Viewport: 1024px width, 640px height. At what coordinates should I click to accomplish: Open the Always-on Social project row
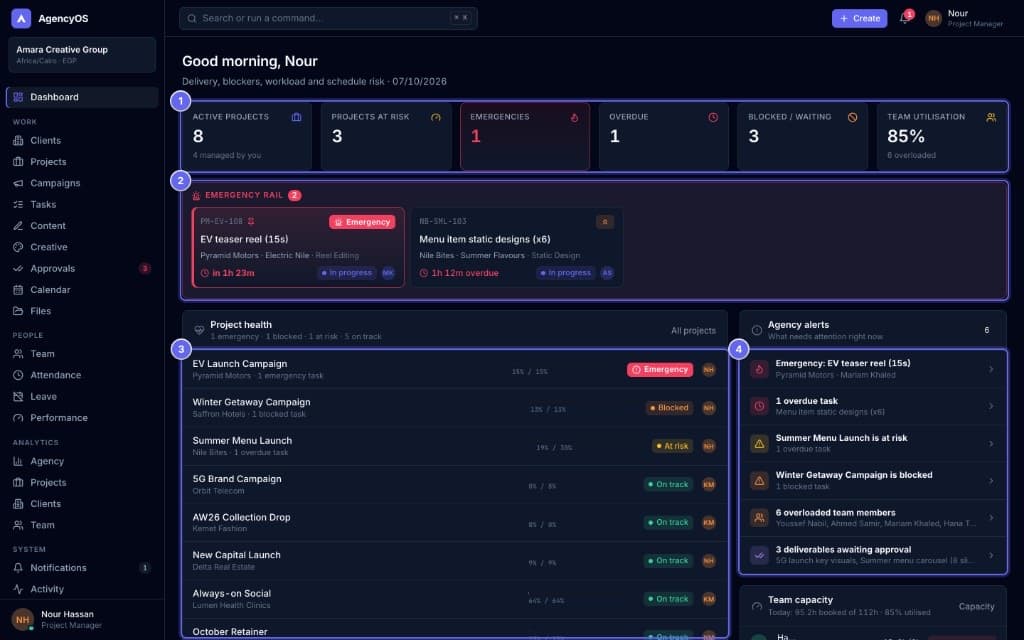click(455, 599)
